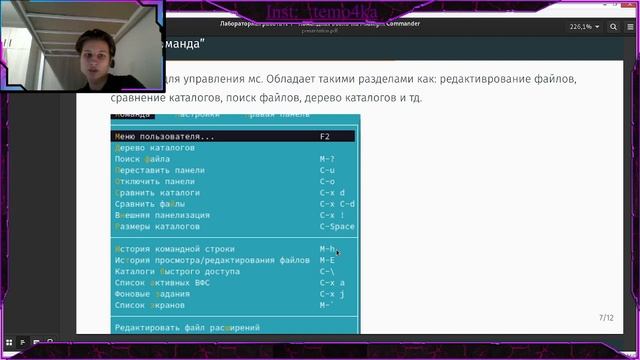Click the 'F2' shortcut label
The height and width of the screenshot is (360, 640).
pyautogui.click(x=324, y=136)
